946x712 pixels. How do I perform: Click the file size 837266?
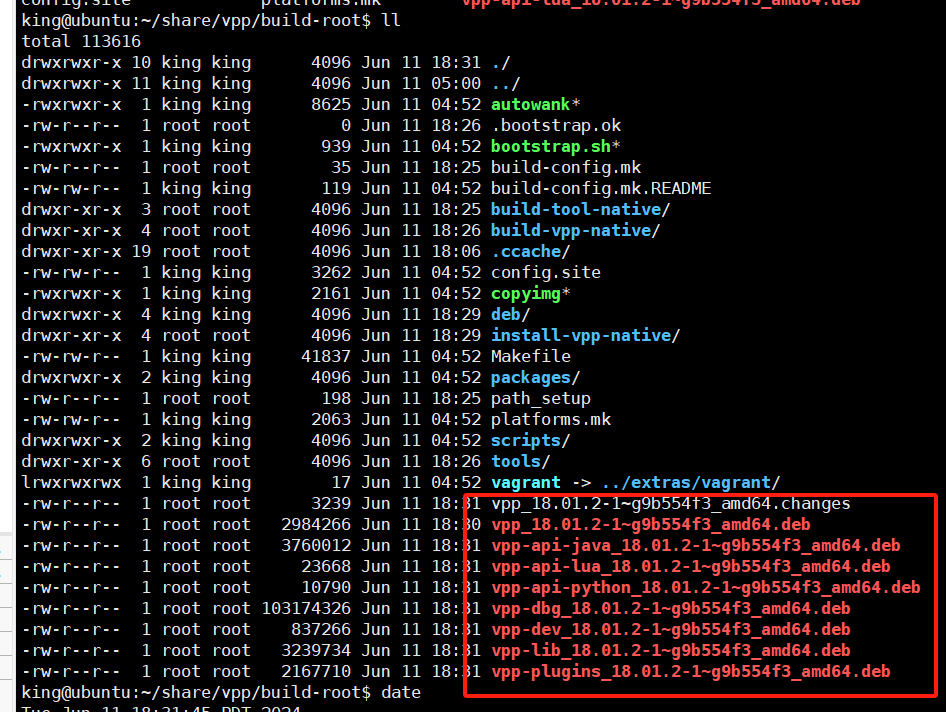[x=321, y=630]
